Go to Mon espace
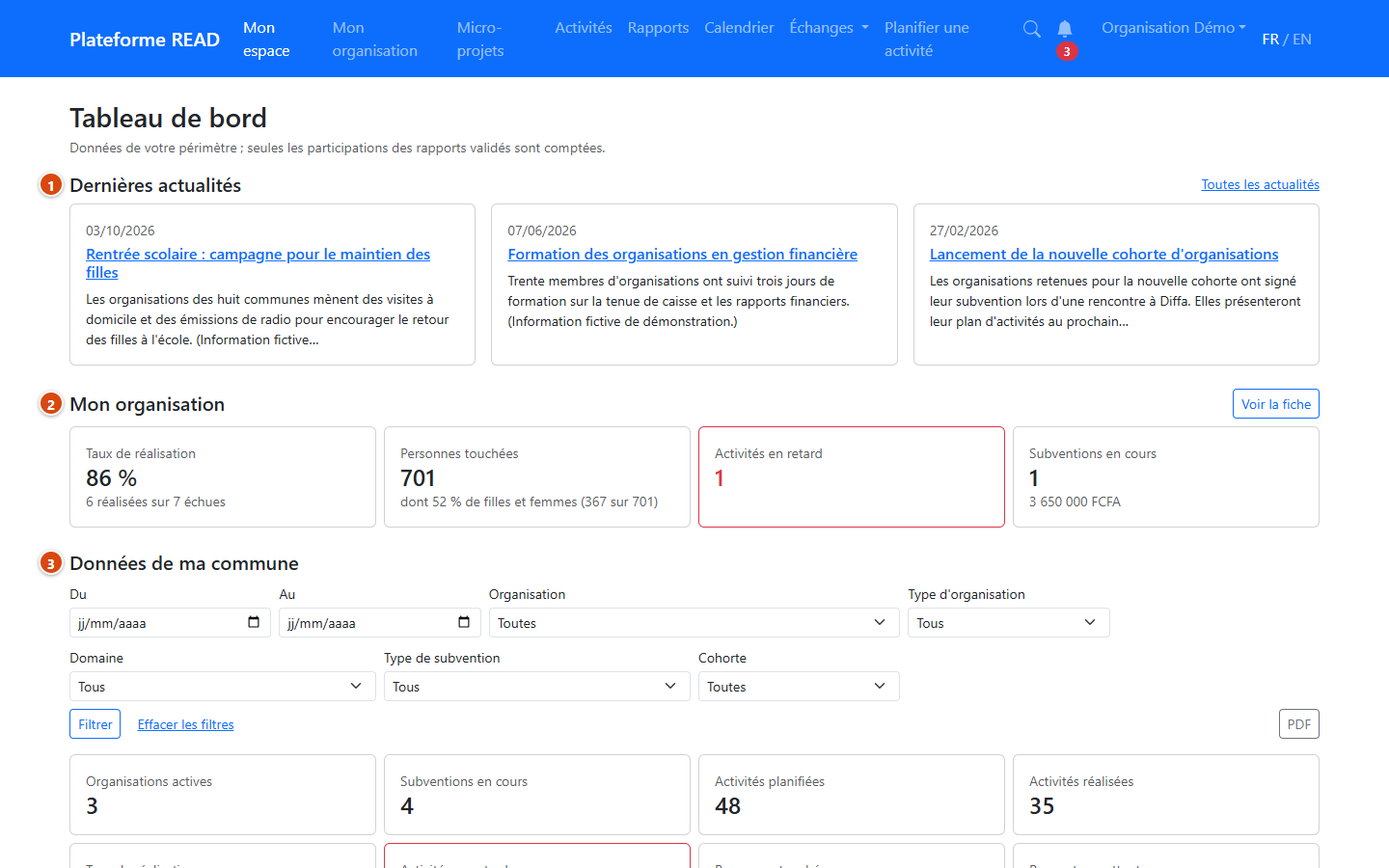Image resolution: width=1389 pixels, height=868 pixels. pyautogui.click(x=266, y=39)
